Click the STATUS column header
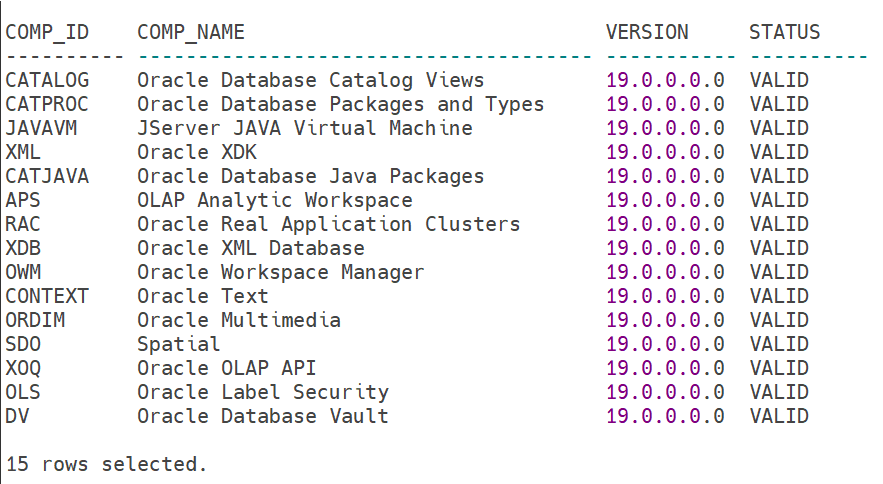Image resolution: width=883 pixels, height=484 pixels. click(784, 33)
